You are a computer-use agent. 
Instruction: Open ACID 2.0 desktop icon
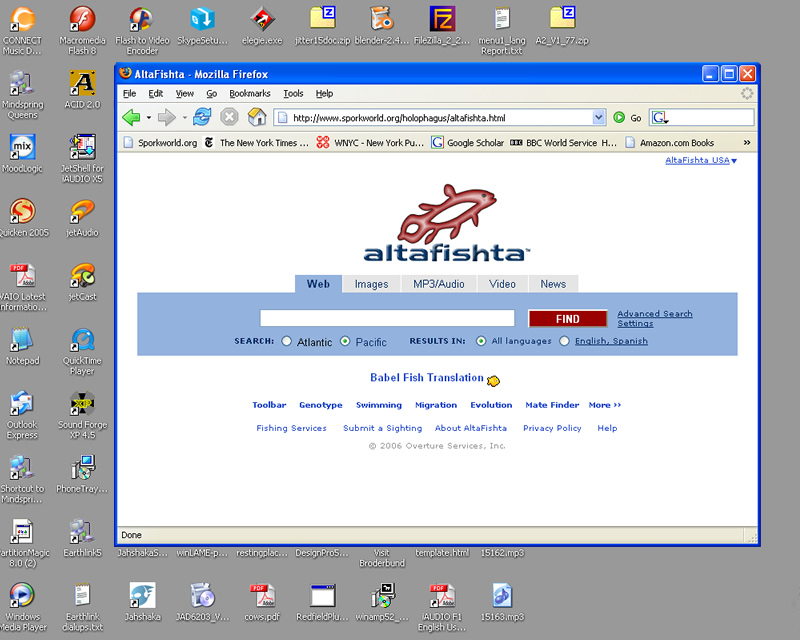tap(82, 84)
